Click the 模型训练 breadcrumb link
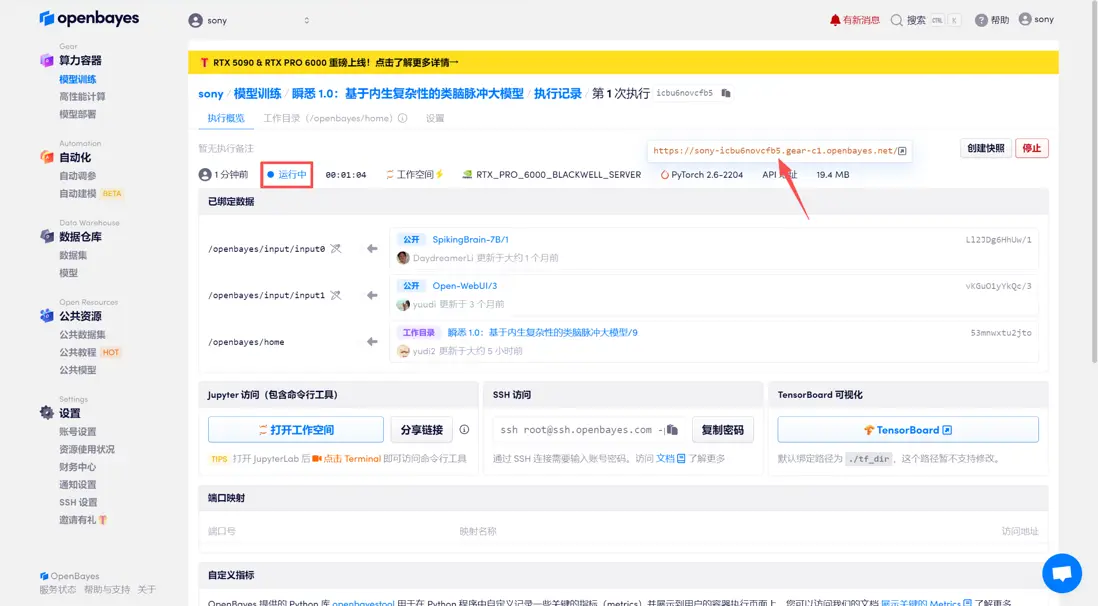The height and width of the screenshot is (606, 1098). point(257,93)
